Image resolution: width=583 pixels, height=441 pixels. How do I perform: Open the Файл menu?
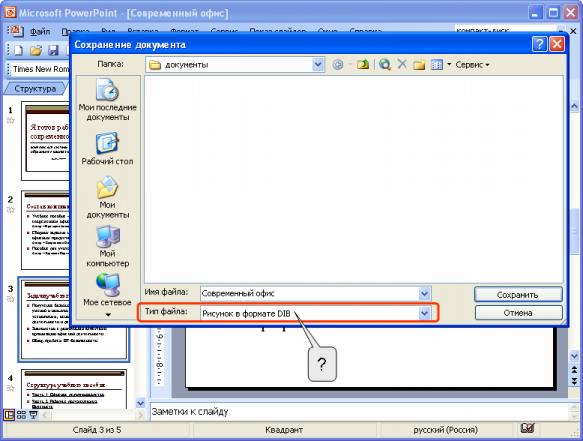pos(40,32)
